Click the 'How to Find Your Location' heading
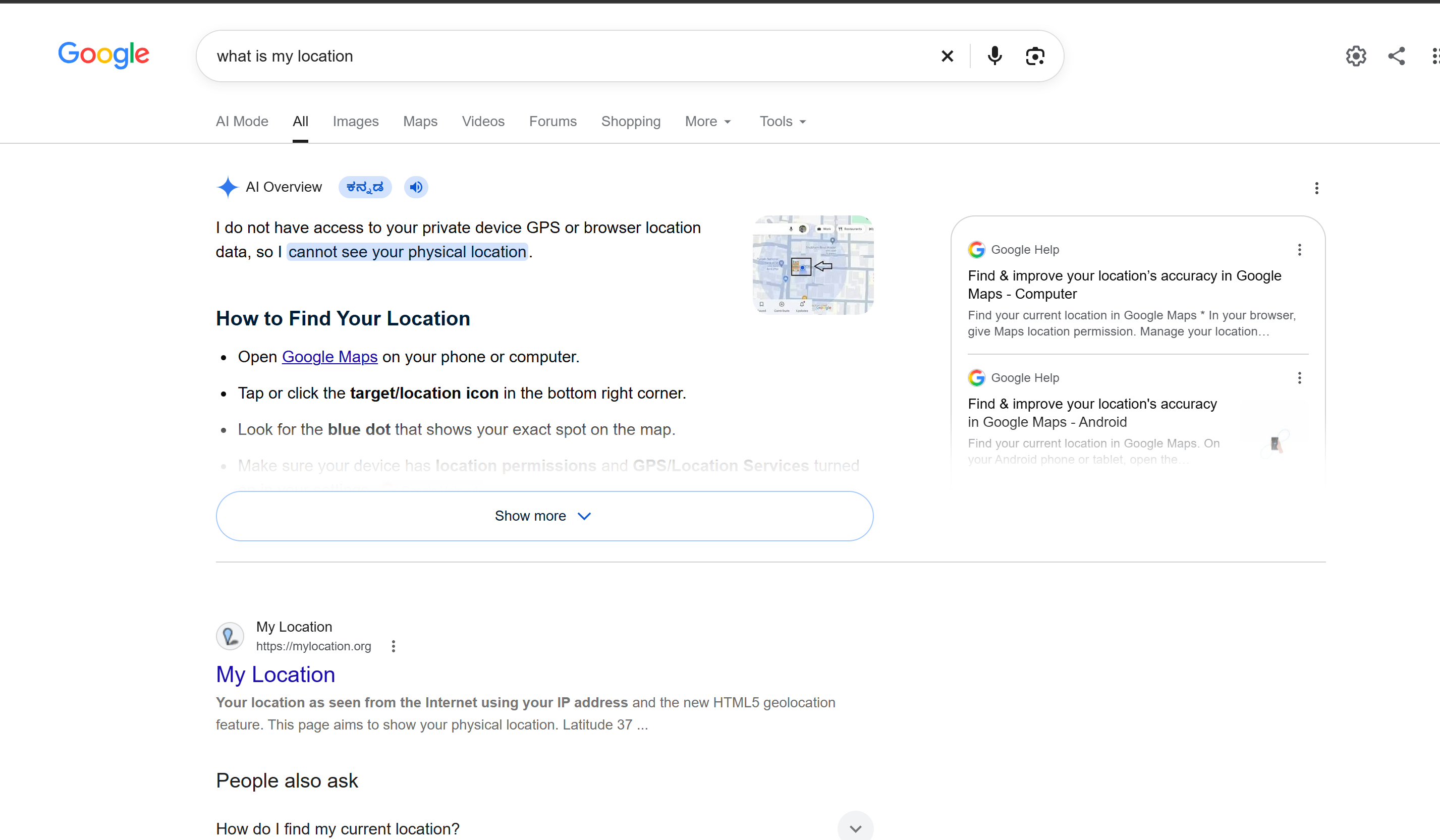Screen dimensions: 1440x840 tap(343, 318)
